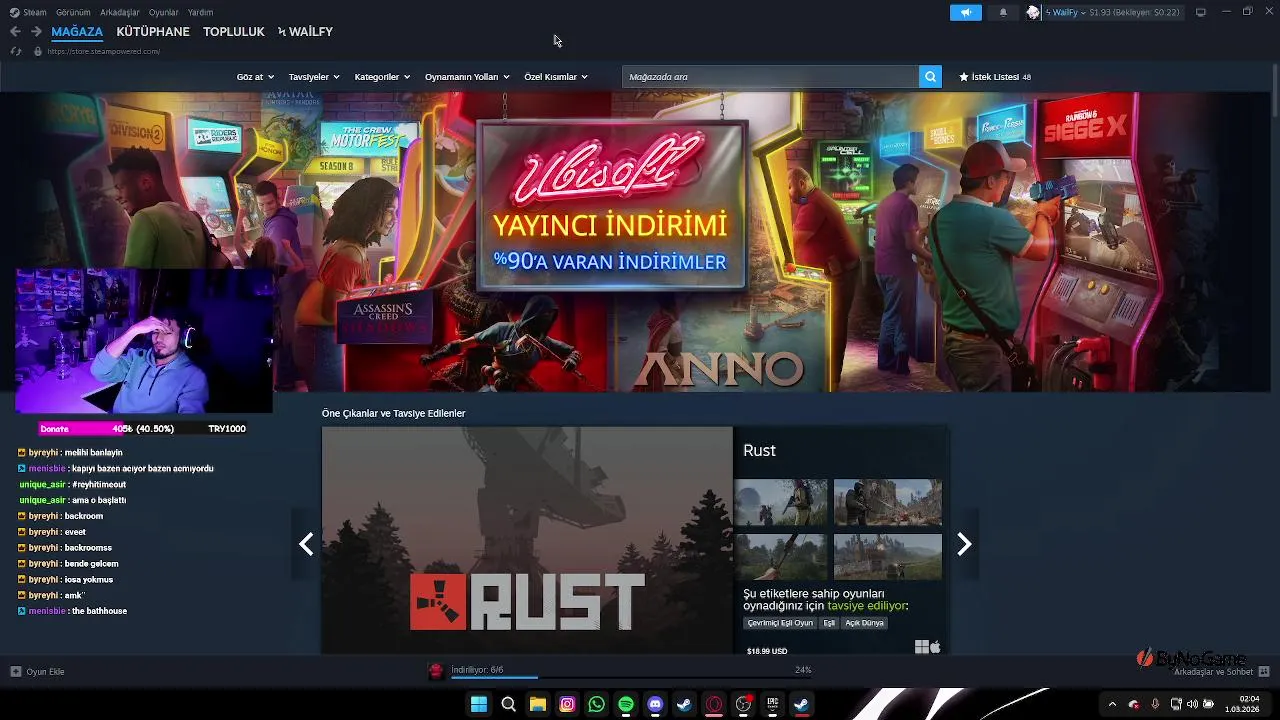
Task: Open Arkadaşlar ve Sohbet panel
Action: (1221, 672)
